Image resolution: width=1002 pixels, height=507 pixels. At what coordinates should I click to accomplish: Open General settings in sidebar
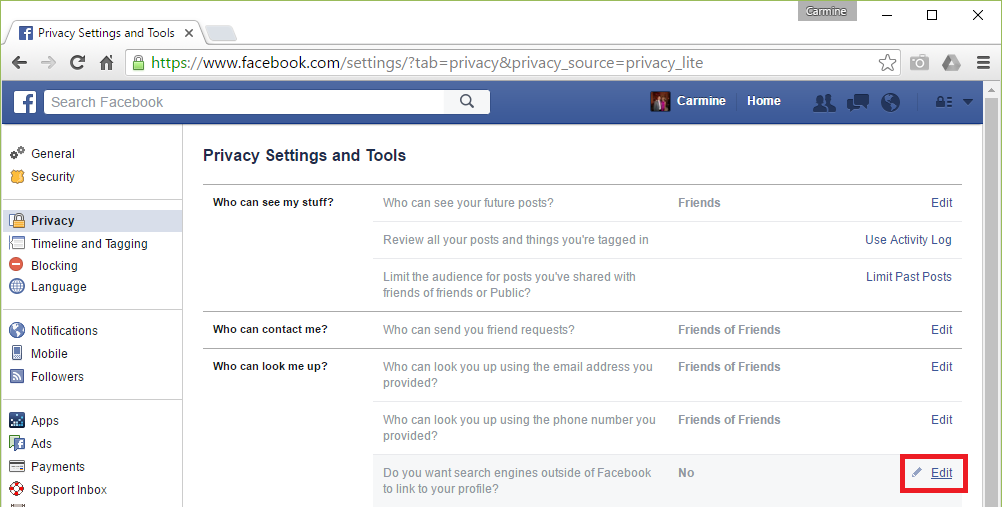coord(52,153)
